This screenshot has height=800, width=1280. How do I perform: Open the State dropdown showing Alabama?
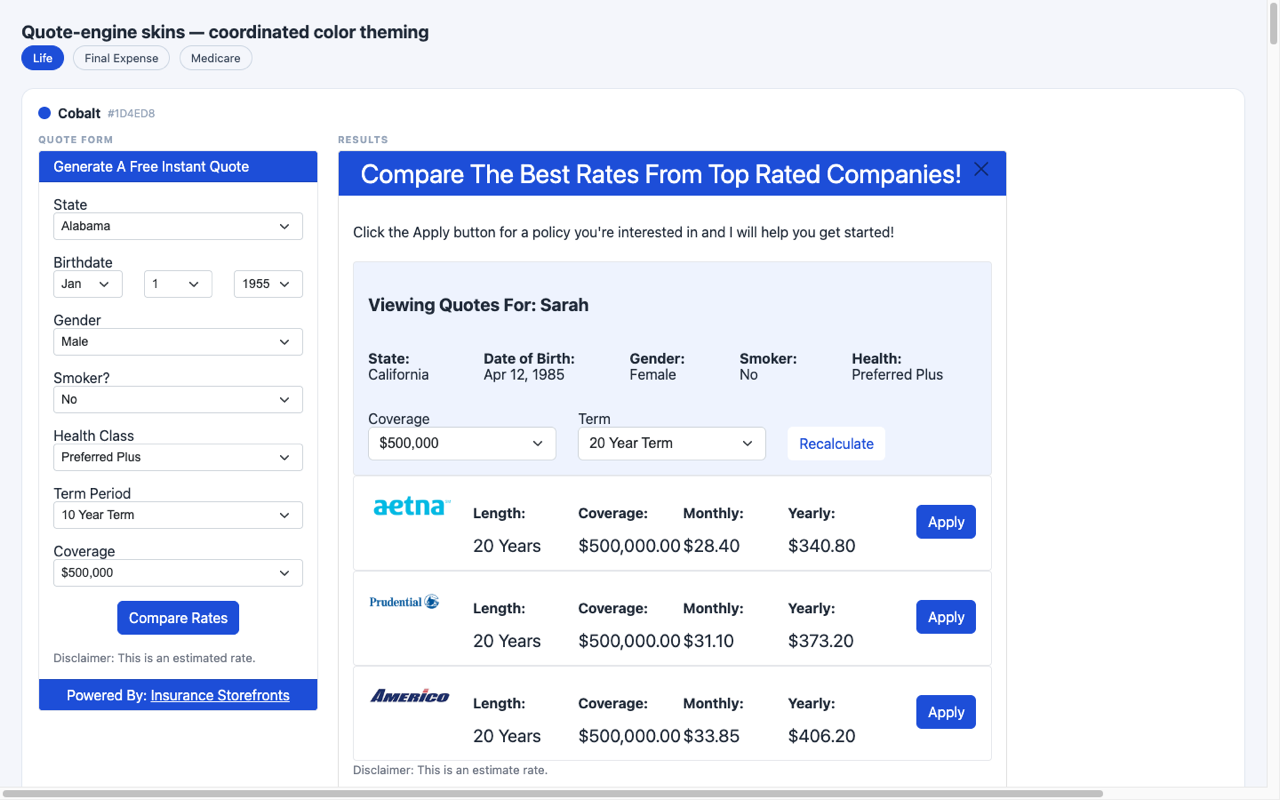178,226
